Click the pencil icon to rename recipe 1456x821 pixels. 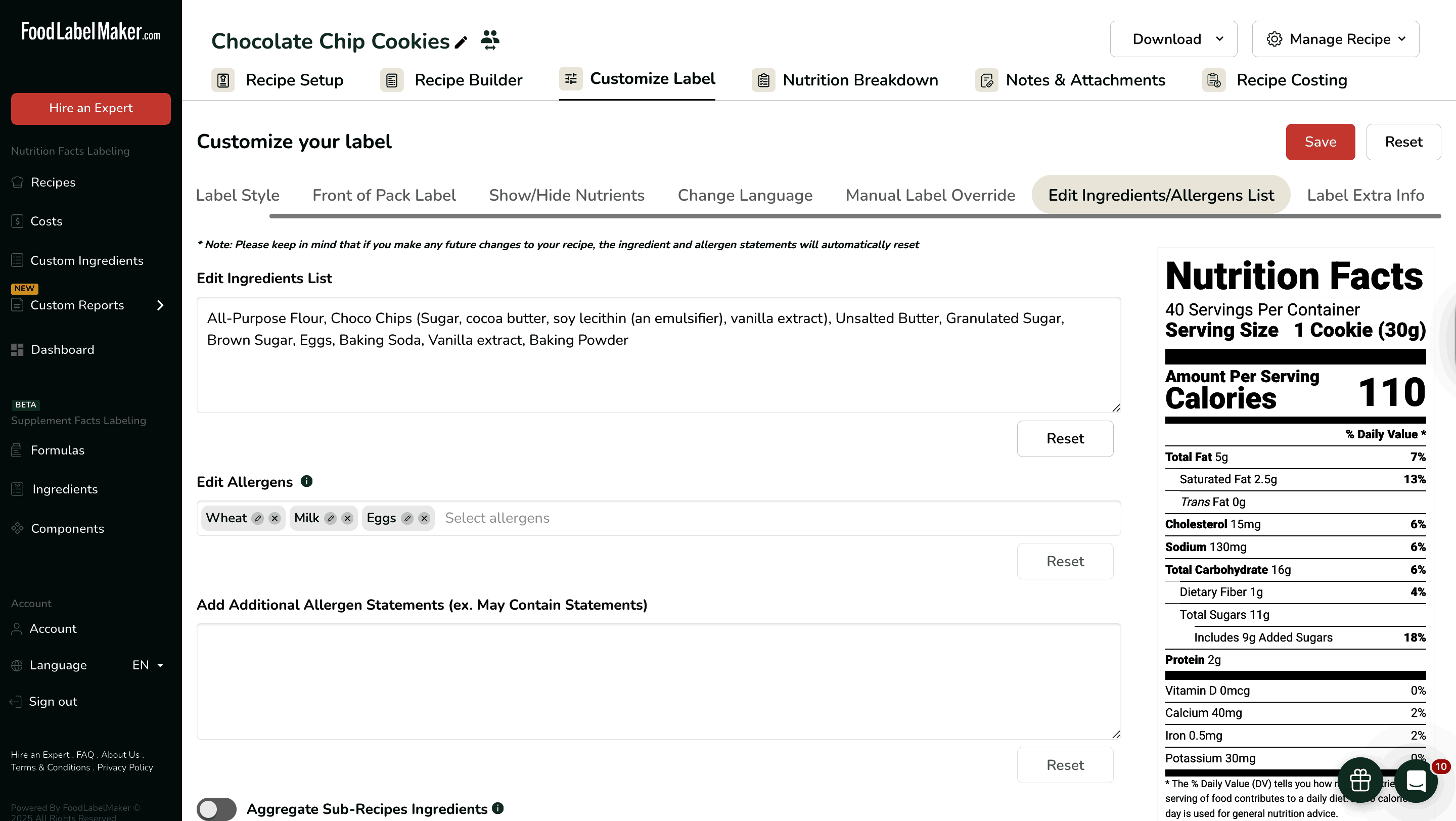pos(461,42)
